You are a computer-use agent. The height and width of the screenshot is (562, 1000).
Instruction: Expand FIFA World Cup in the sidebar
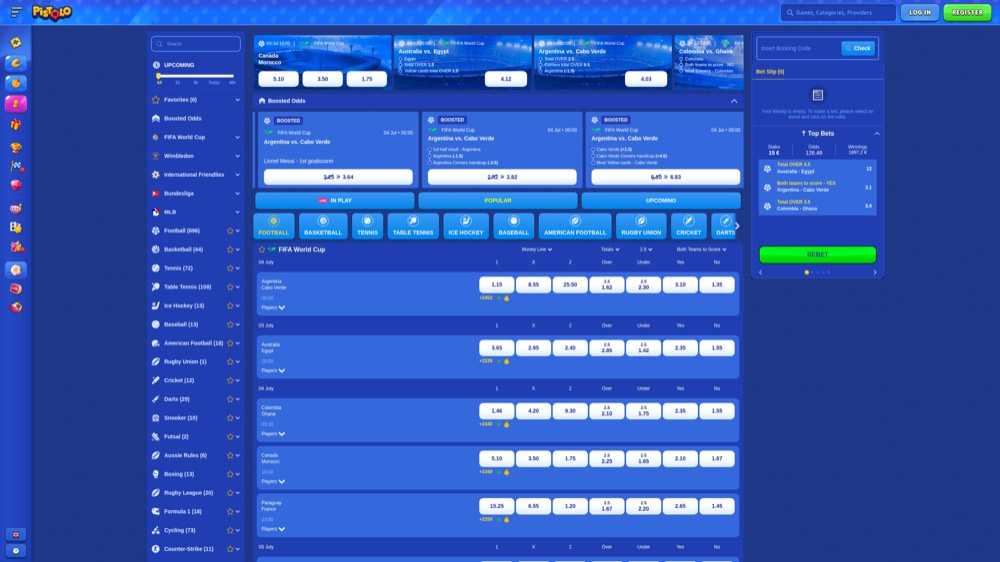pyautogui.click(x=237, y=137)
